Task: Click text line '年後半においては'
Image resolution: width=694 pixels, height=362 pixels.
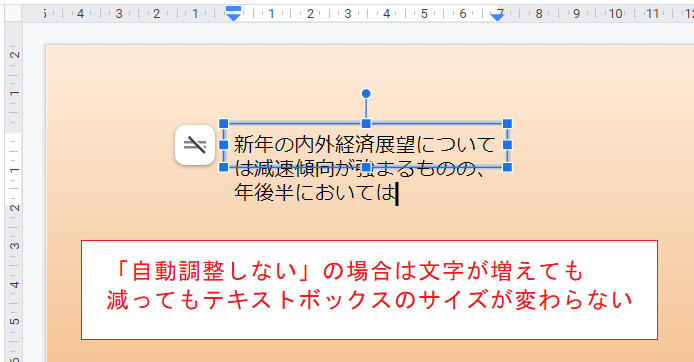Action: (314, 193)
